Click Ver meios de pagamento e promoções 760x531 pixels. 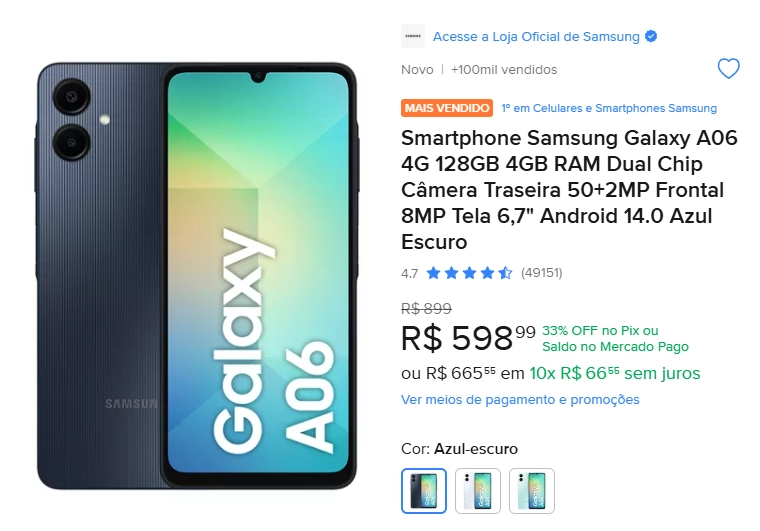point(520,400)
